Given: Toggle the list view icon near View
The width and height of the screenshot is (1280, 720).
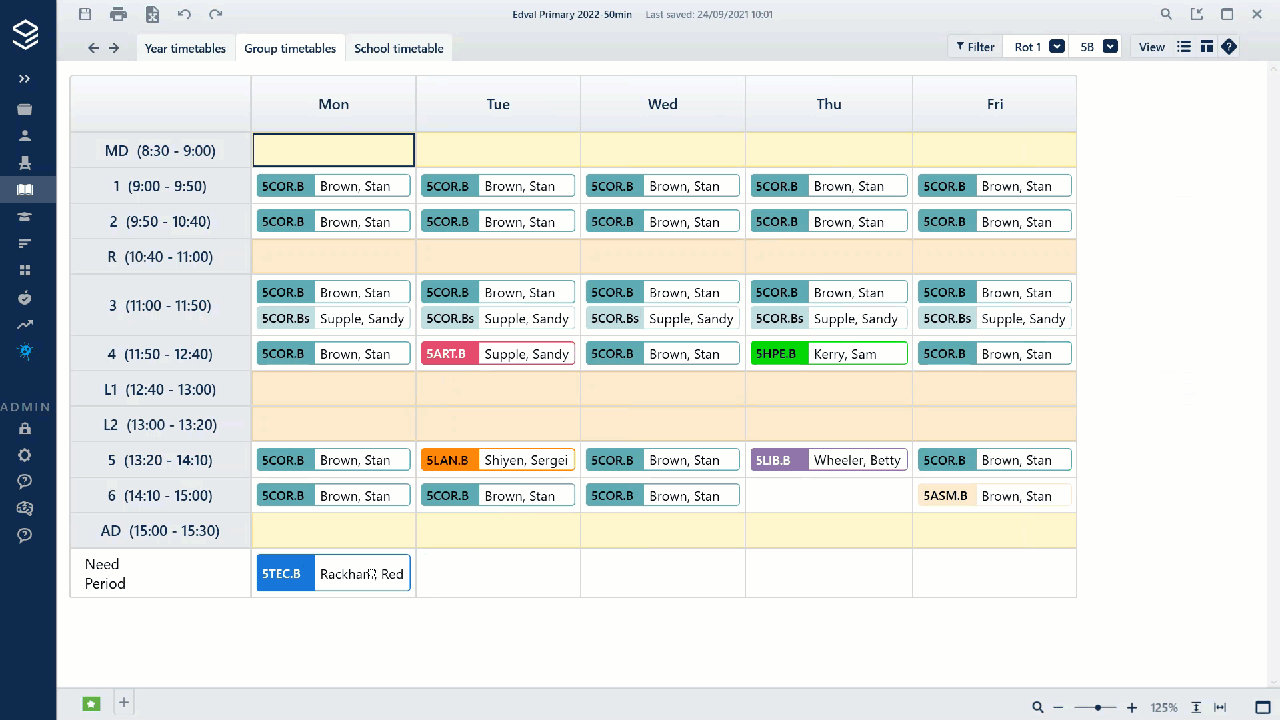Looking at the screenshot, I should point(1184,46).
